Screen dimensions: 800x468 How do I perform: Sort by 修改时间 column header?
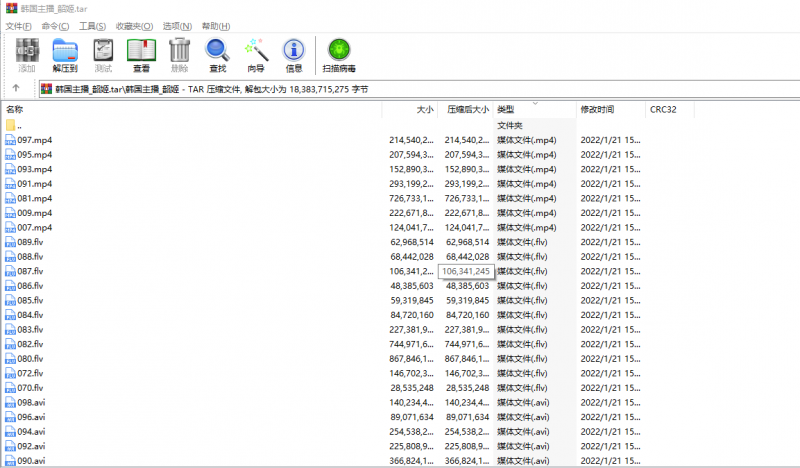coord(597,109)
